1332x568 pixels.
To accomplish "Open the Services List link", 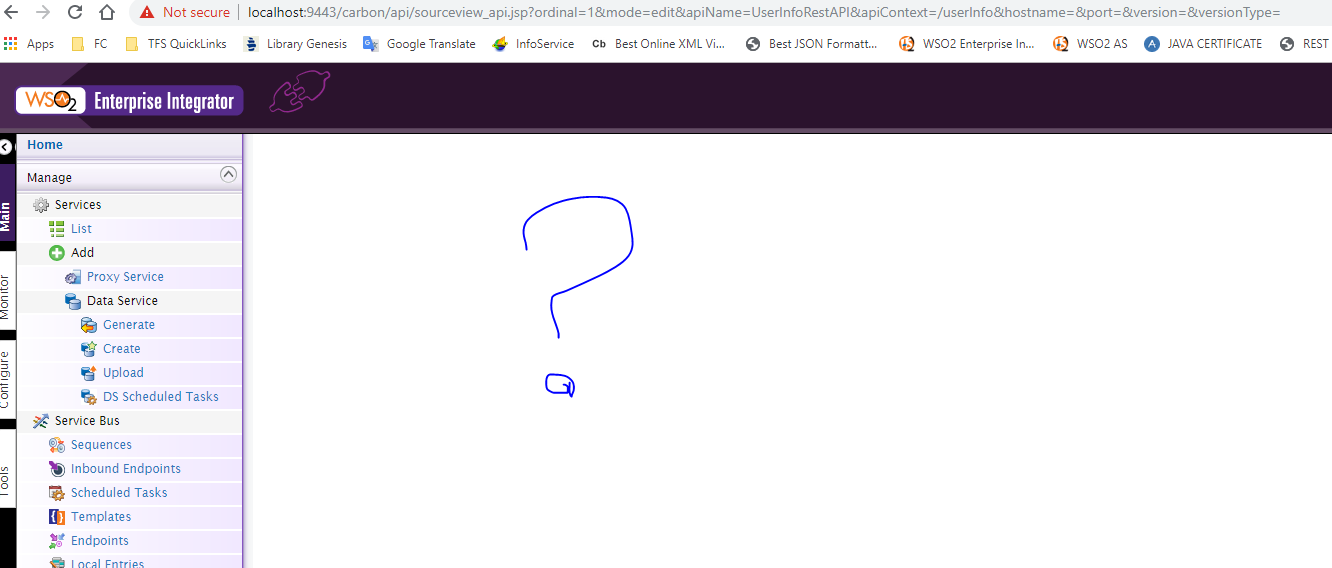I will tap(81, 229).
